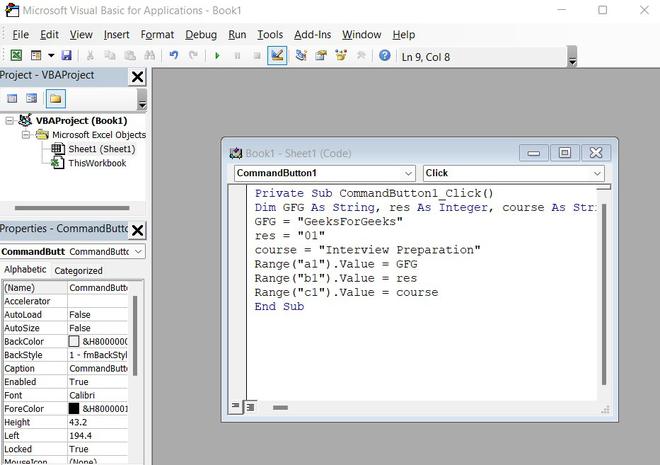660x465 pixels.
Task: Collapse the VBAProject (Book1) tree node
Action: [x=9, y=121]
